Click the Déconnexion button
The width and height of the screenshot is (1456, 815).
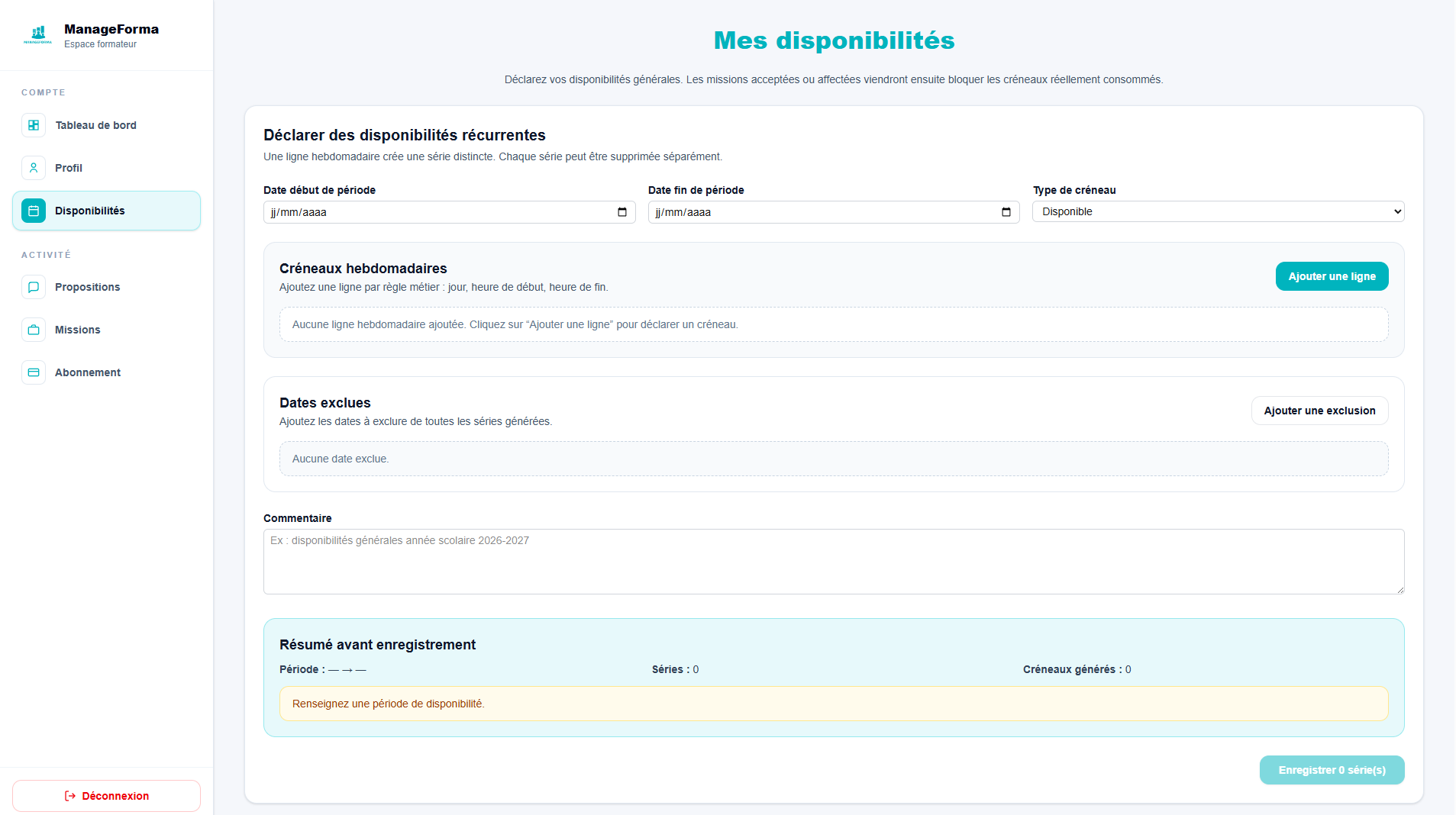[x=106, y=796]
